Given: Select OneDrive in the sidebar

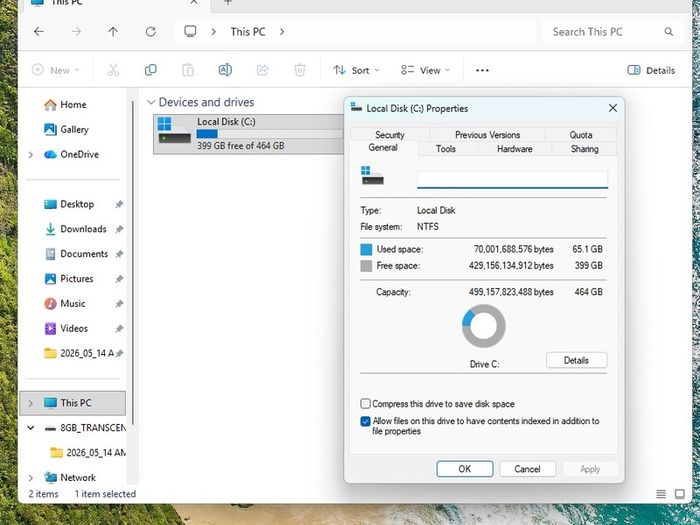Looking at the screenshot, I should click(71, 154).
